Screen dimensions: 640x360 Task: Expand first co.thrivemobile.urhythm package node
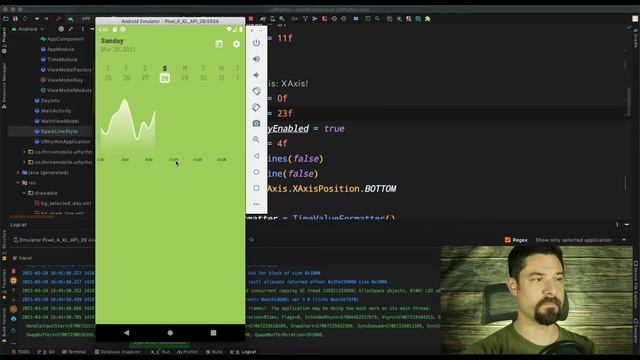pos(24,152)
